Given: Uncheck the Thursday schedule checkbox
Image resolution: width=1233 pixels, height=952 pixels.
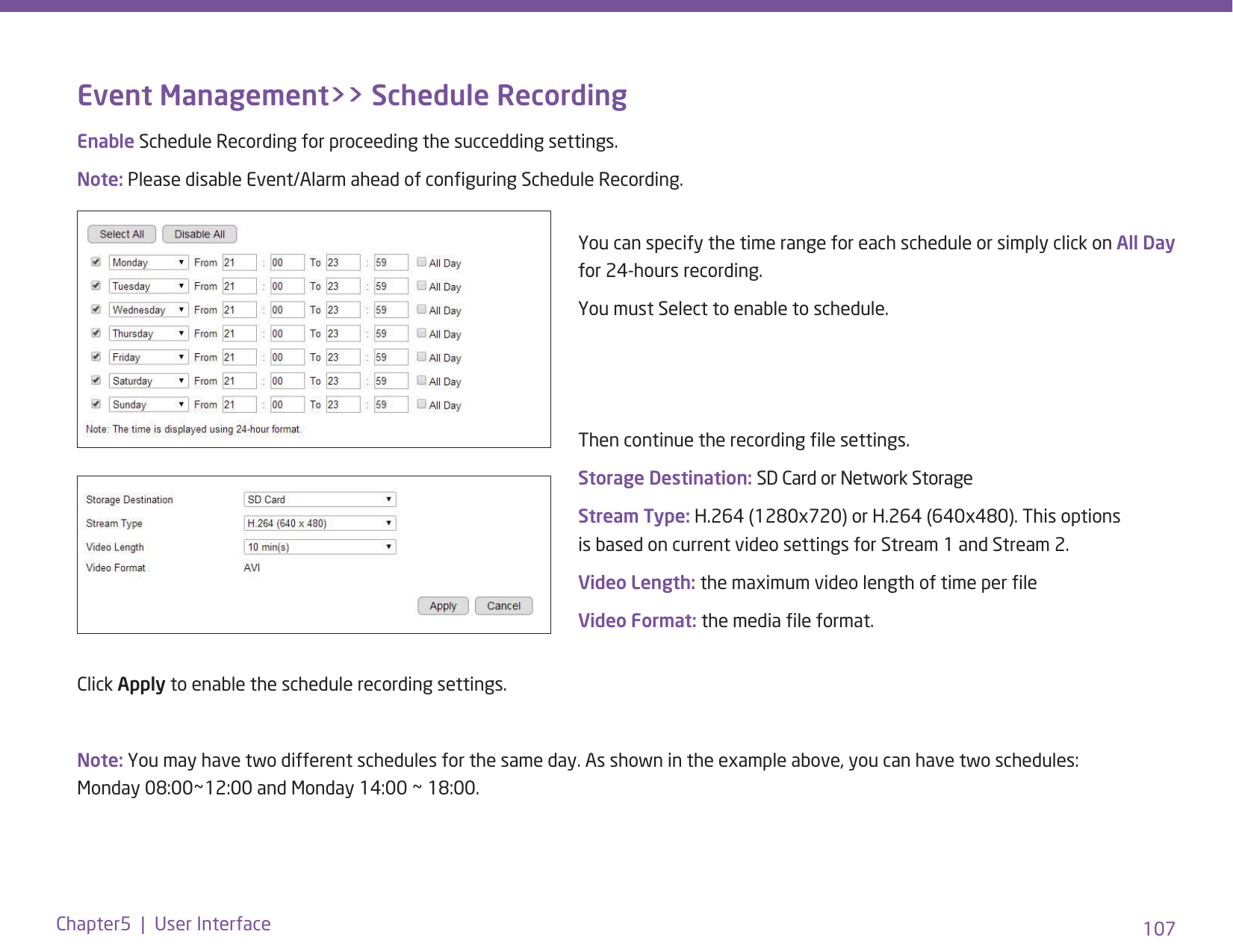Looking at the screenshot, I should [96, 333].
